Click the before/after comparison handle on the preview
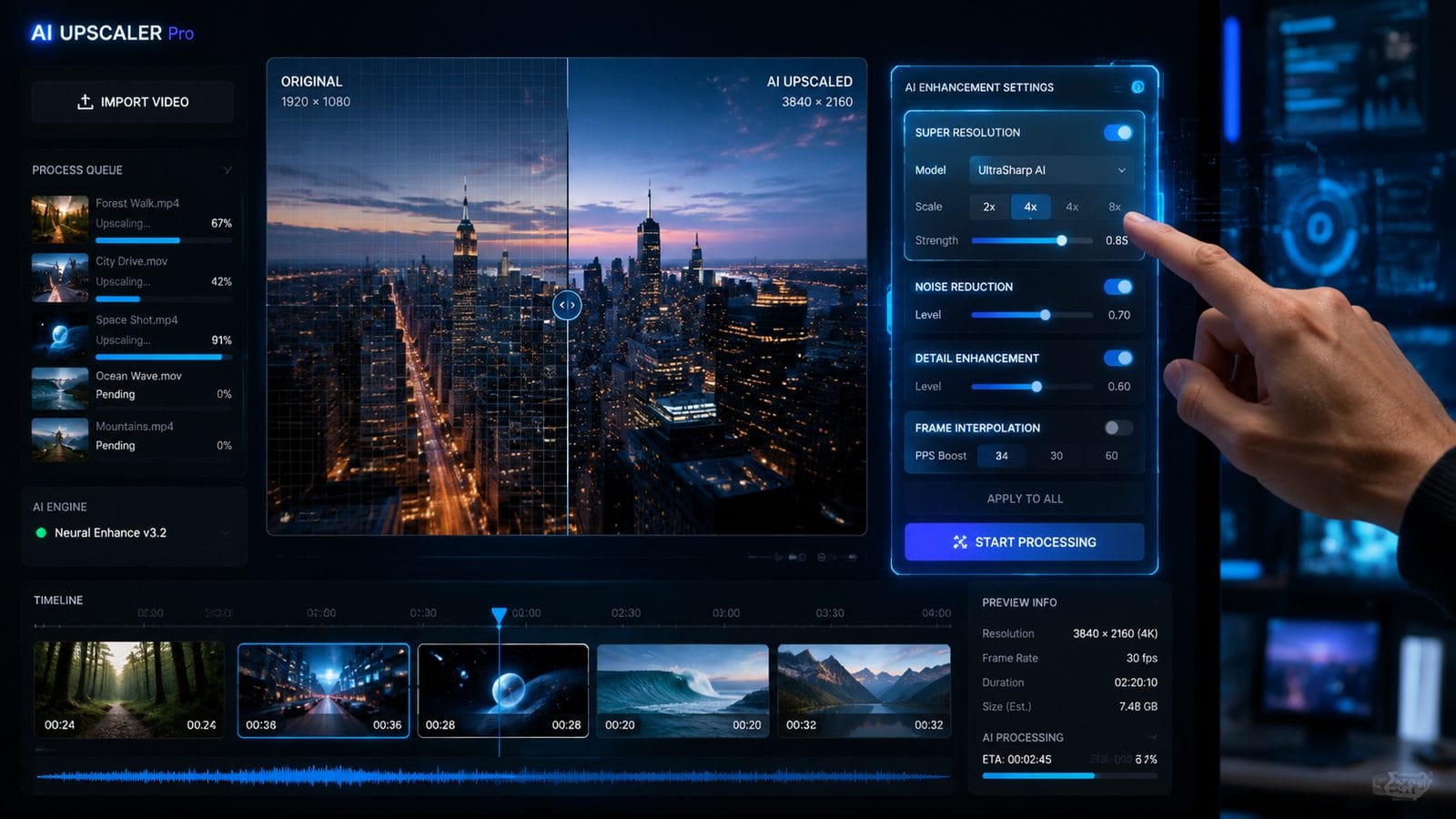This screenshot has height=819, width=1456. click(x=567, y=305)
